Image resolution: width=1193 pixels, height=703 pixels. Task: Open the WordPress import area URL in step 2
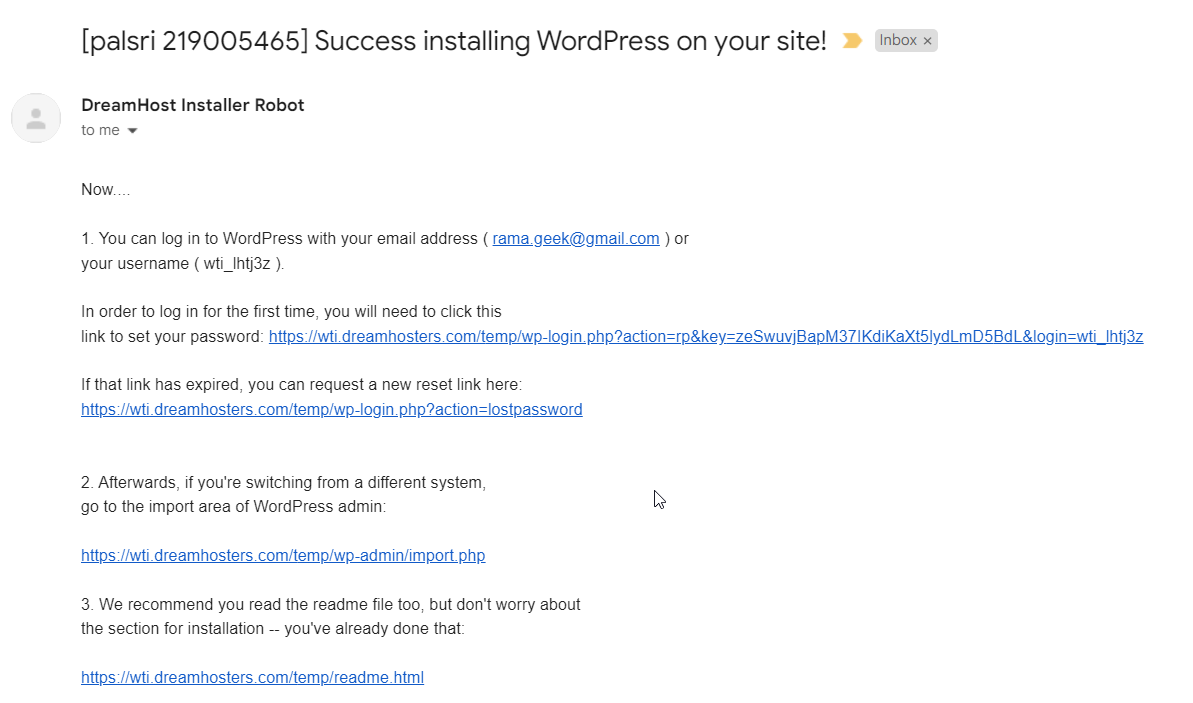point(283,555)
